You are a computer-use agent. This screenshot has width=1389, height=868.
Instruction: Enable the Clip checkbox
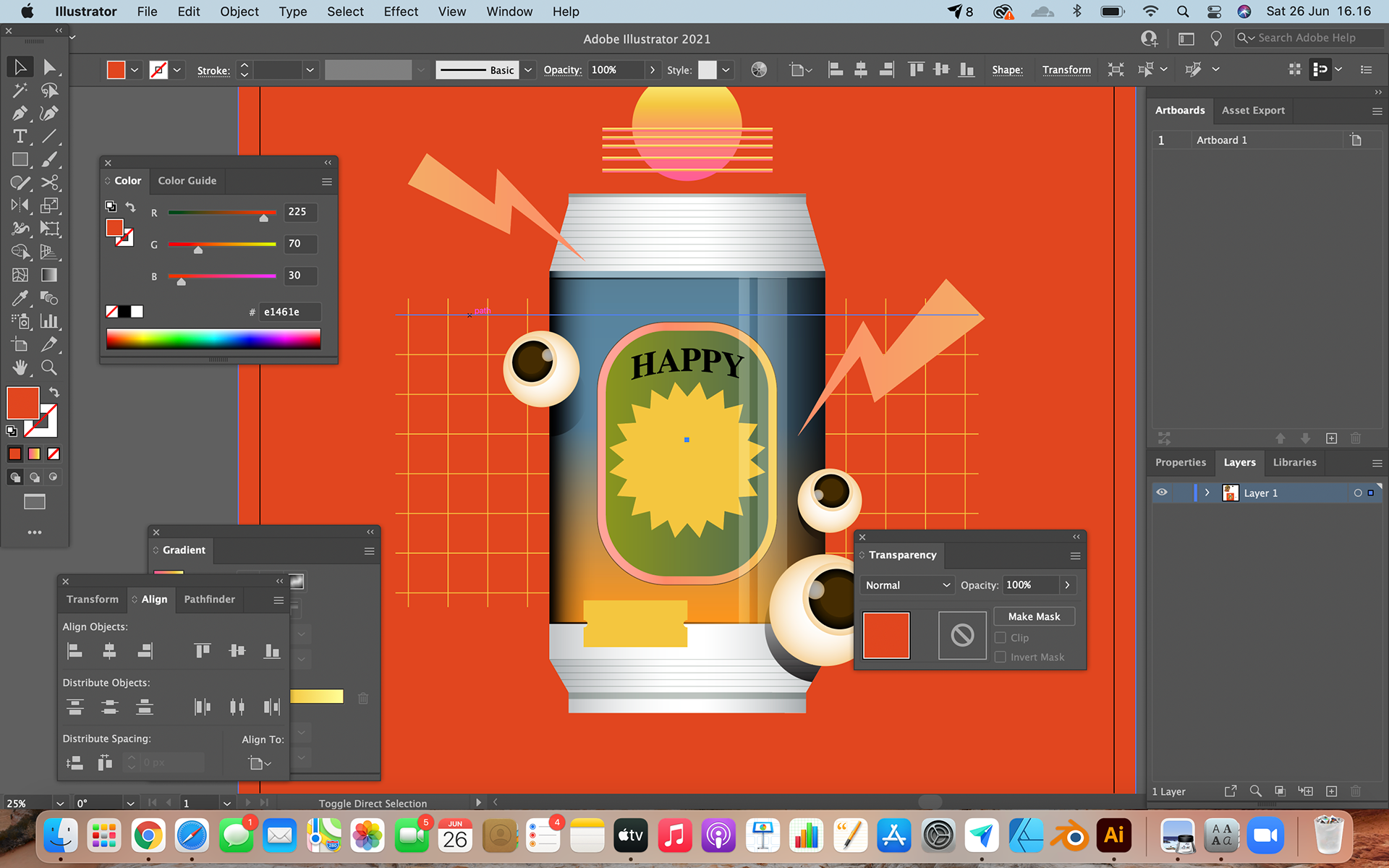coord(1001,637)
